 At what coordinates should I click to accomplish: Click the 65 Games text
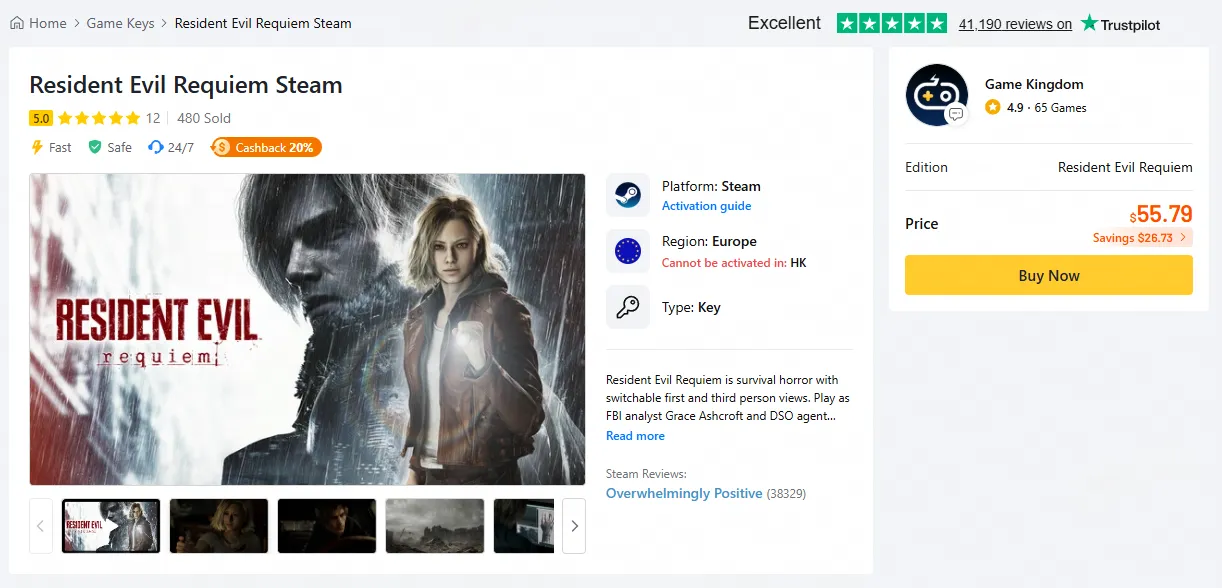(x=1060, y=107)
